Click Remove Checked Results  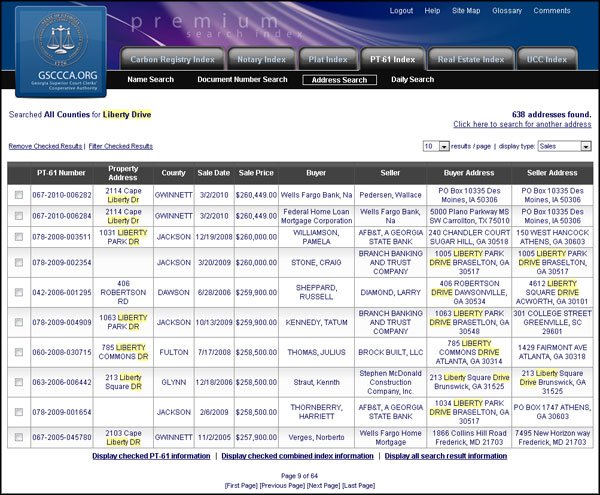pos(45,146)
